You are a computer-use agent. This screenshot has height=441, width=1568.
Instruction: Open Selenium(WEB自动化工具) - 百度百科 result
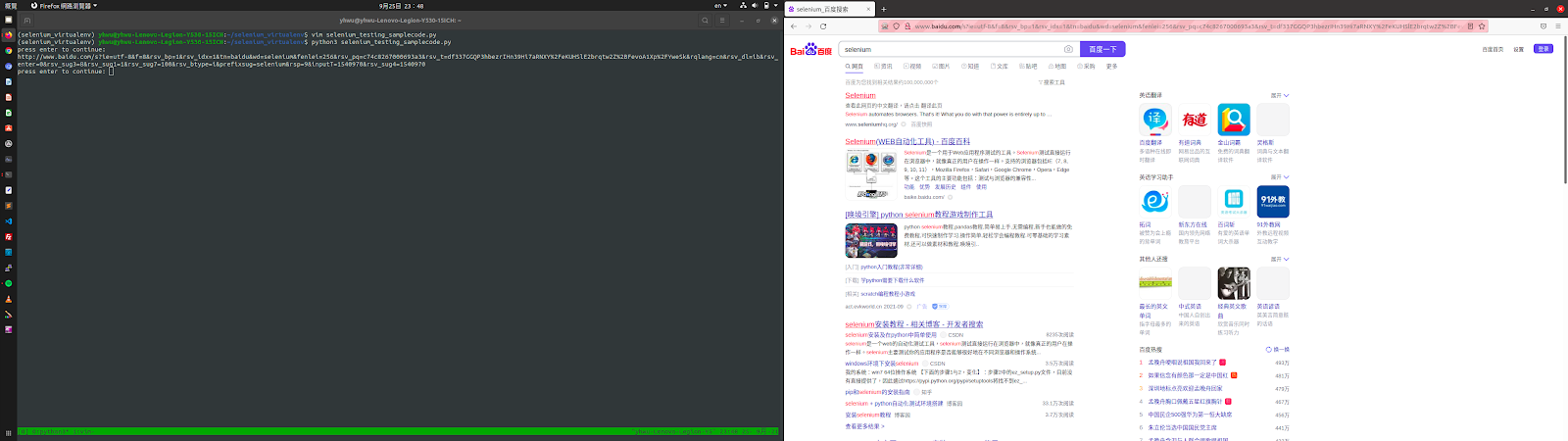(x=907, y=141)
